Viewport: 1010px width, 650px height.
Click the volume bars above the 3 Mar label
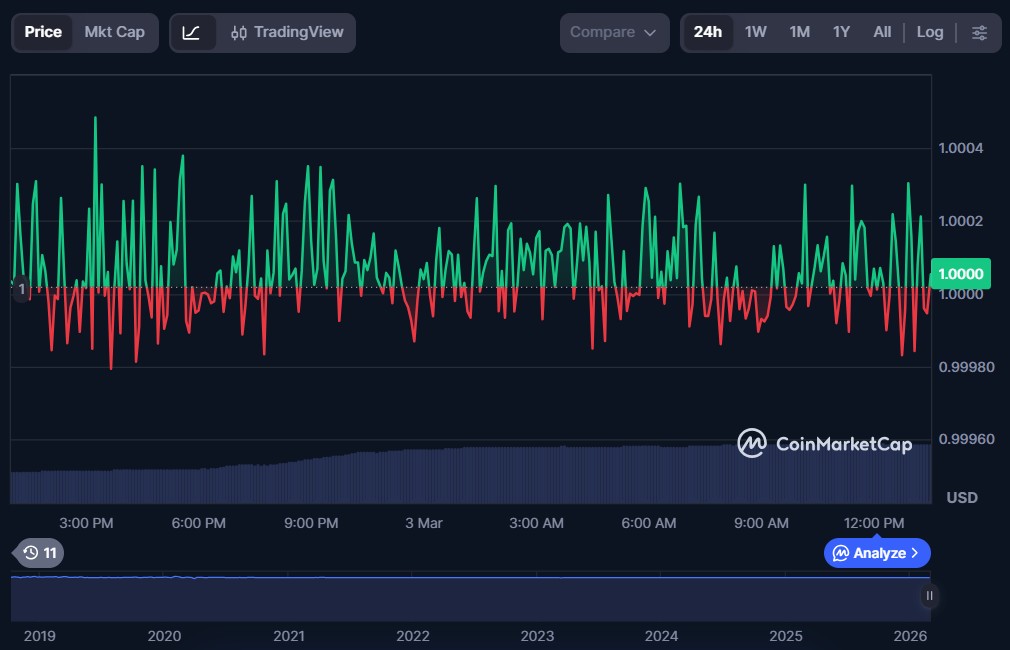click(423, 476)
